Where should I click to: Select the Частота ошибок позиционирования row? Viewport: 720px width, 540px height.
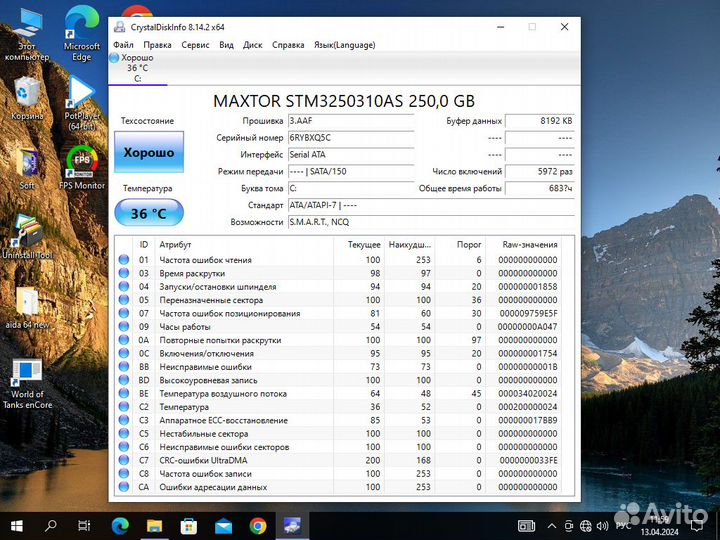(338, 313)
